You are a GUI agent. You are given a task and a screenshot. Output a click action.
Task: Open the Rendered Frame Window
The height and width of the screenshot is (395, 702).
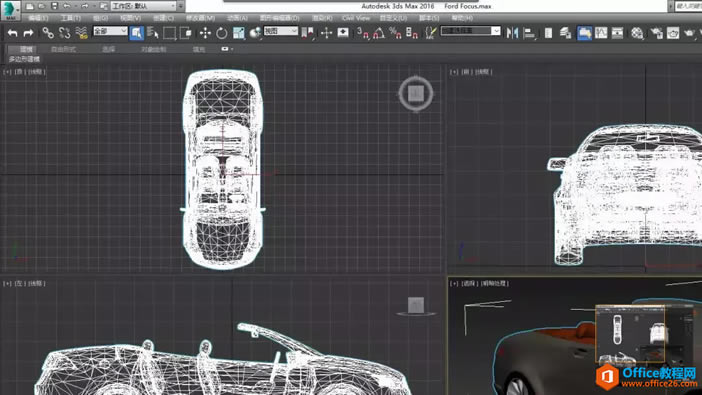tap(673, 33)
